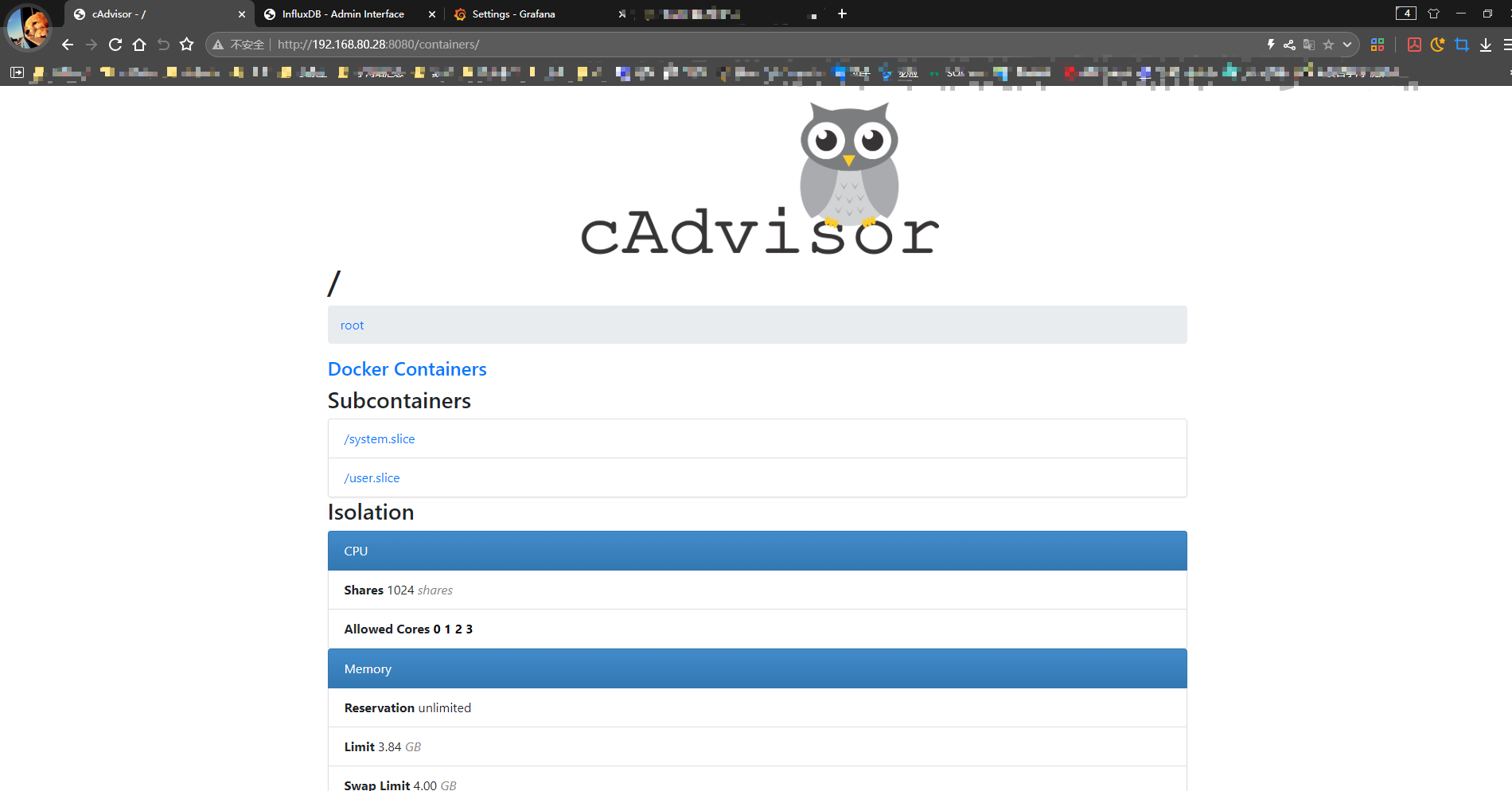Click the Subcontainers heading
1512x791 pixels.
399,400
